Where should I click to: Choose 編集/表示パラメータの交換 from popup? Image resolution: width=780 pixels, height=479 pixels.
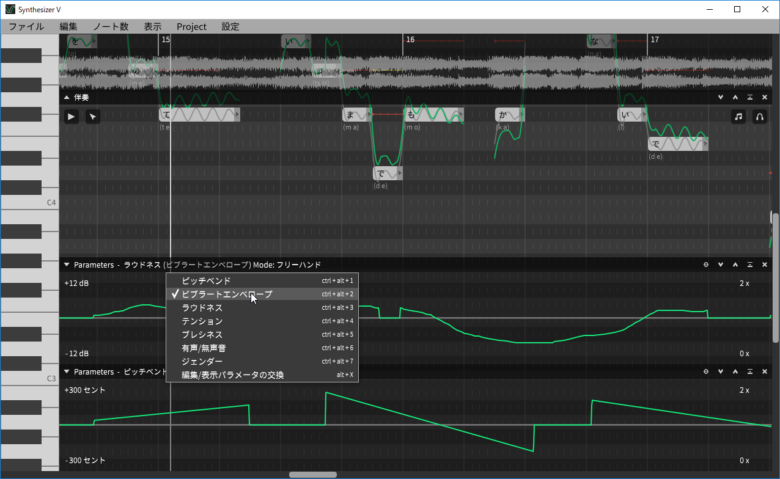(262, 375)
